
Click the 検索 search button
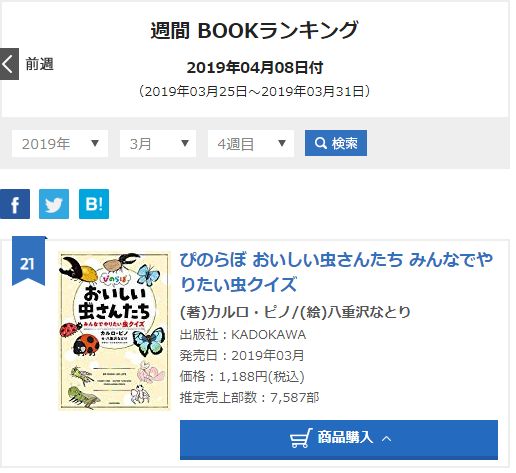[336, 143]
